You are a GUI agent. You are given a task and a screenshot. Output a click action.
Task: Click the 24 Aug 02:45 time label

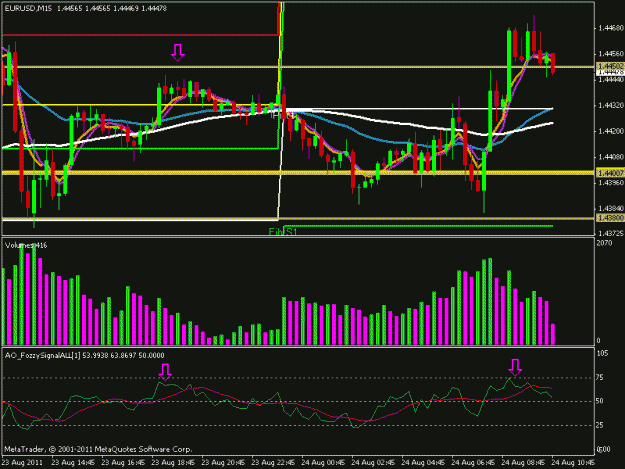click(x=373, y=463)
